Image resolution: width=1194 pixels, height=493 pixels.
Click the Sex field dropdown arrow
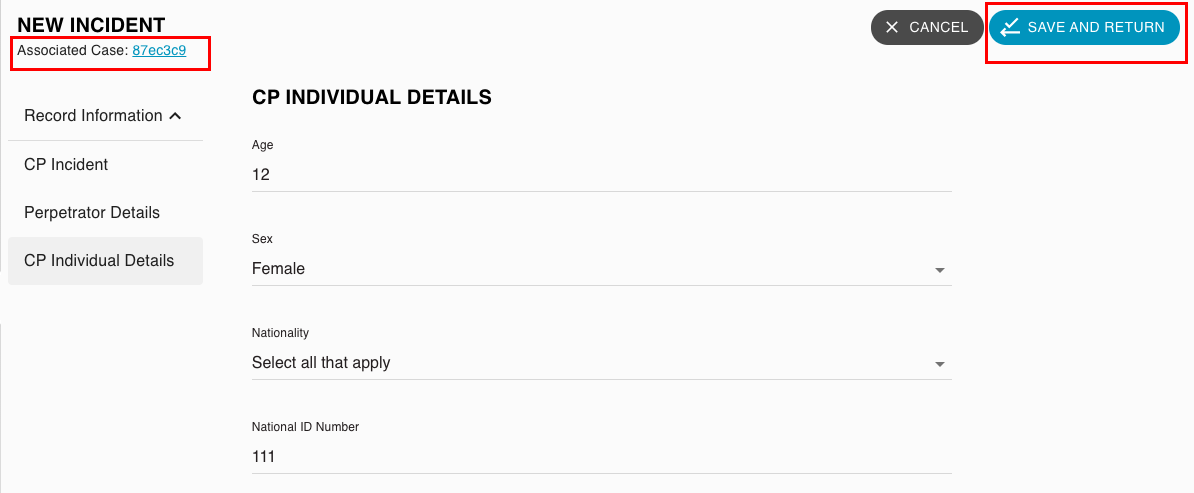(940, 271)
